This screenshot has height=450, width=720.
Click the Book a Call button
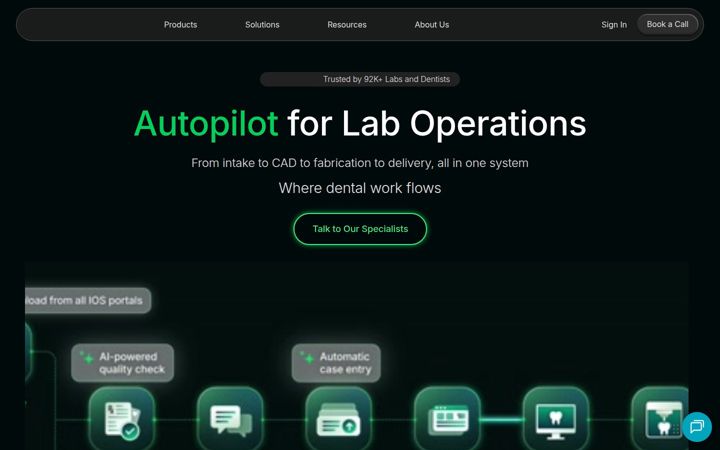pyautogui.click(x=667, y=24)
